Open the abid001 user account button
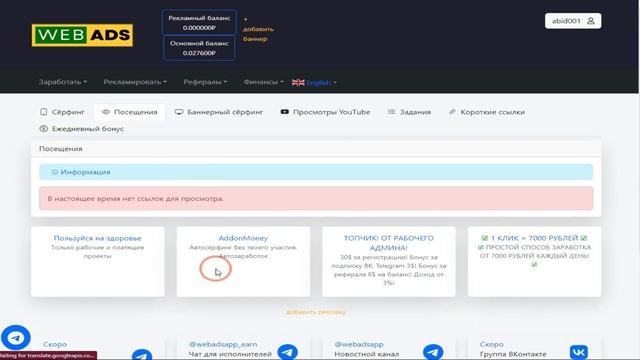This screenshot has width=640, height=360. coord(573,21)
